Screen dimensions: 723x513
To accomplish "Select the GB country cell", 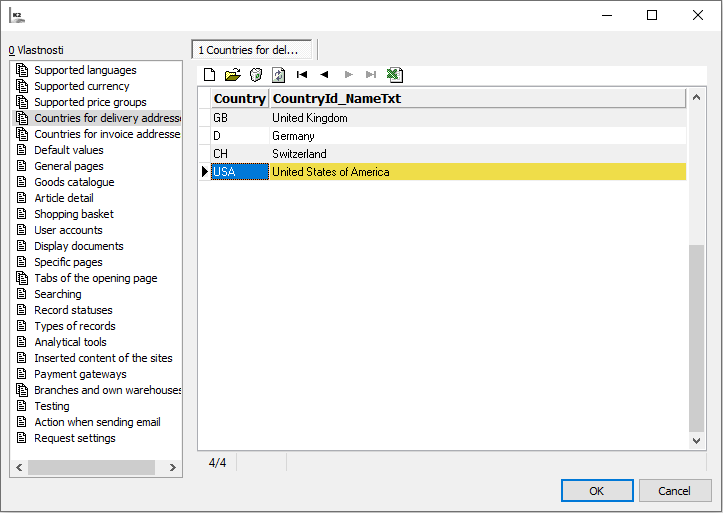I will 240,118.
